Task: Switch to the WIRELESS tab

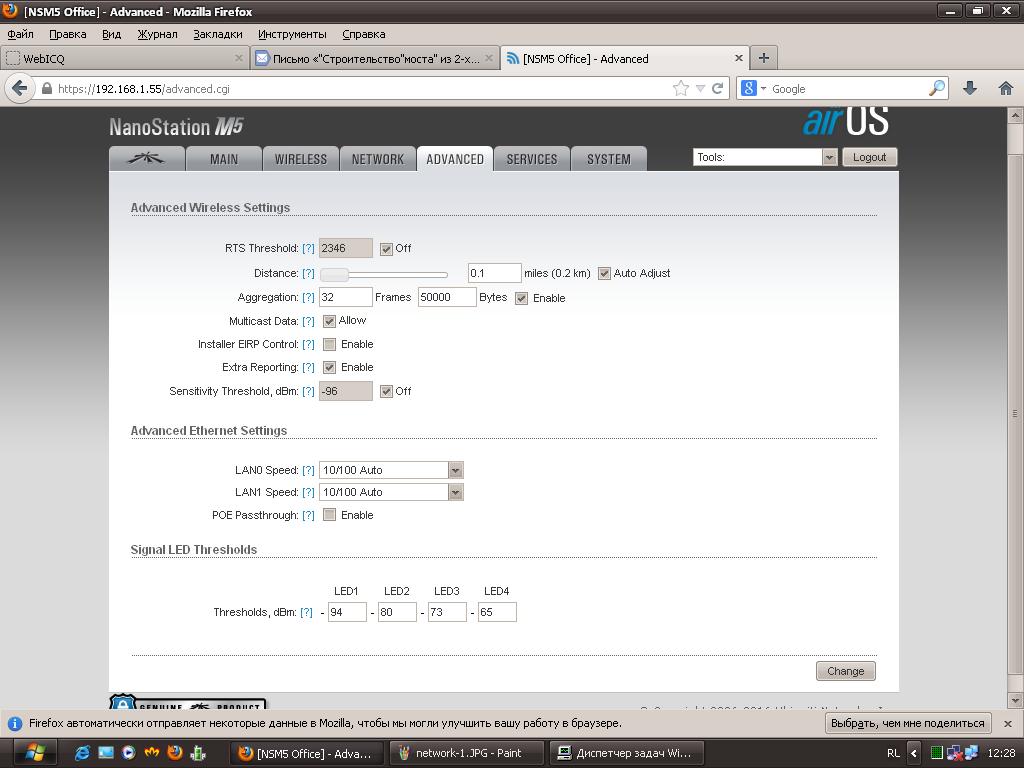Action: click(x=300, y=159)
